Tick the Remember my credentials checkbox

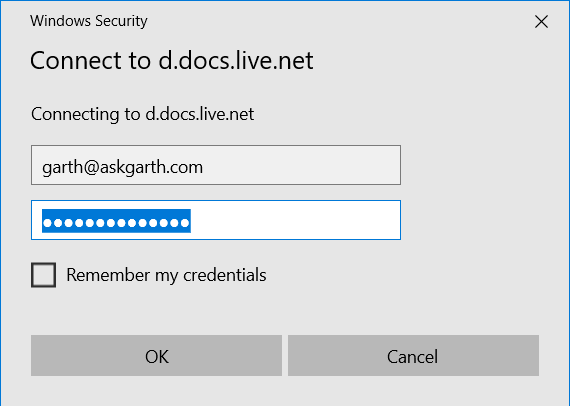click(x=44, y=275)
